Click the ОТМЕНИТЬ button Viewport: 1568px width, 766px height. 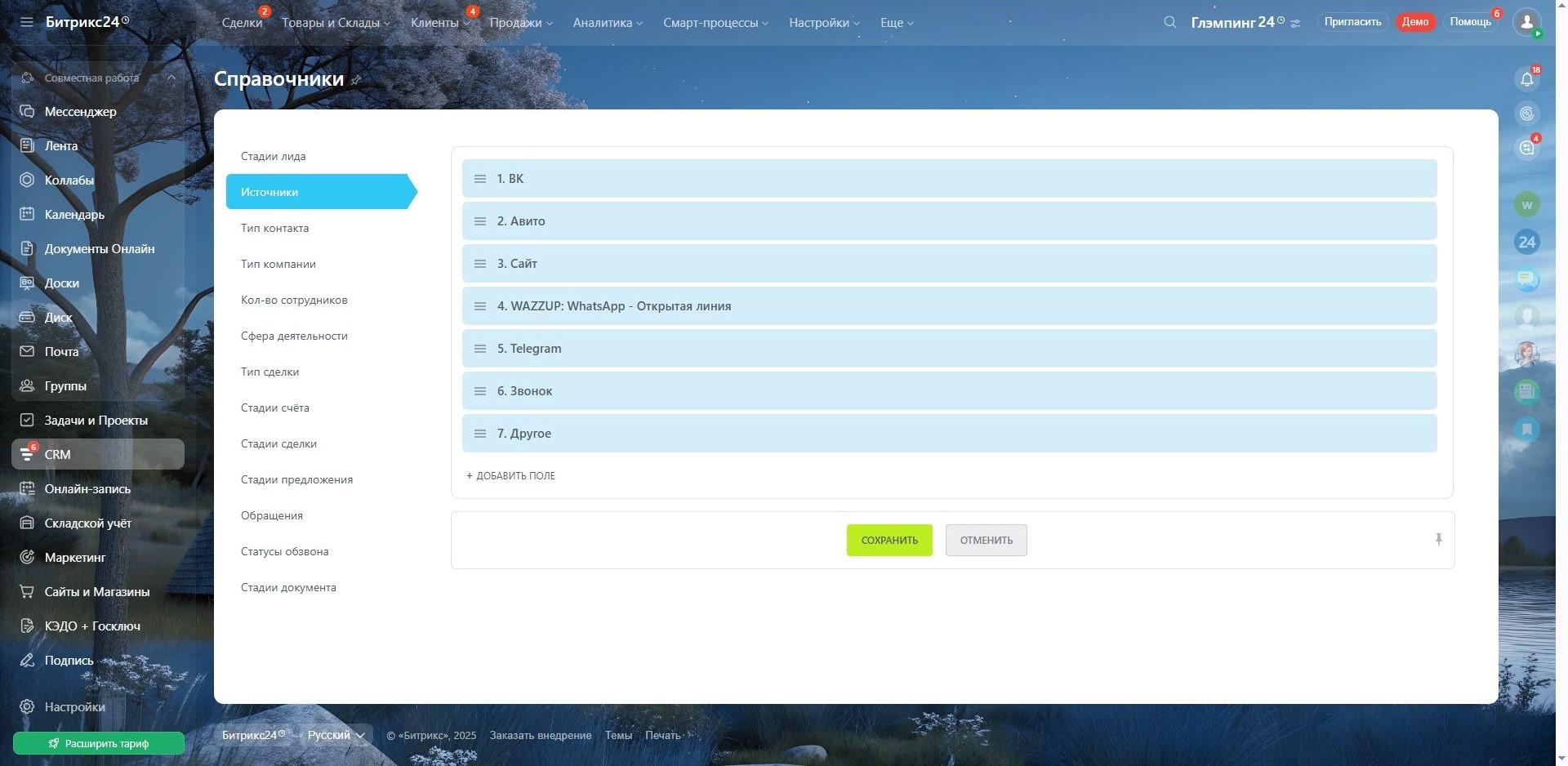(x=987, y=540)
